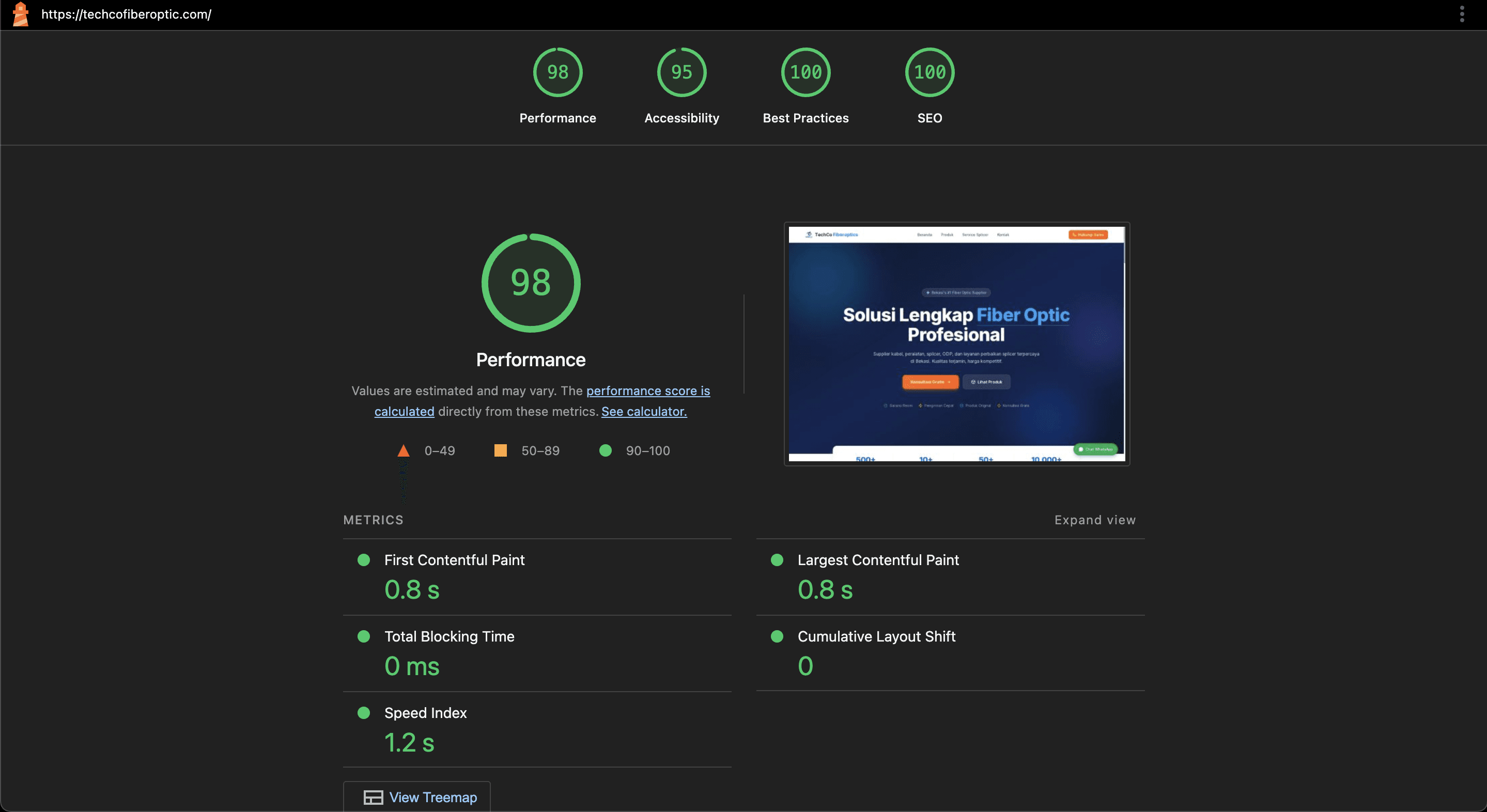Expand the Total Blocking Time metric
The width and height of the screenshot is (1487, 812).
[449, 636]
